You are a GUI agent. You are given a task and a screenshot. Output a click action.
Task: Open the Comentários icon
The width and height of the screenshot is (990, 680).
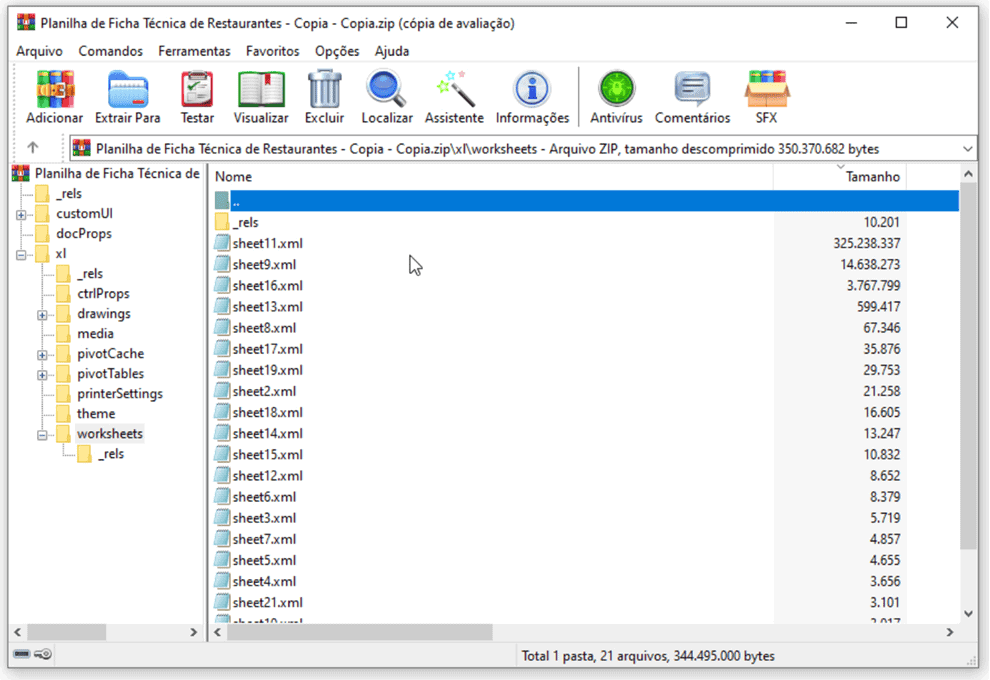(692, 90)
